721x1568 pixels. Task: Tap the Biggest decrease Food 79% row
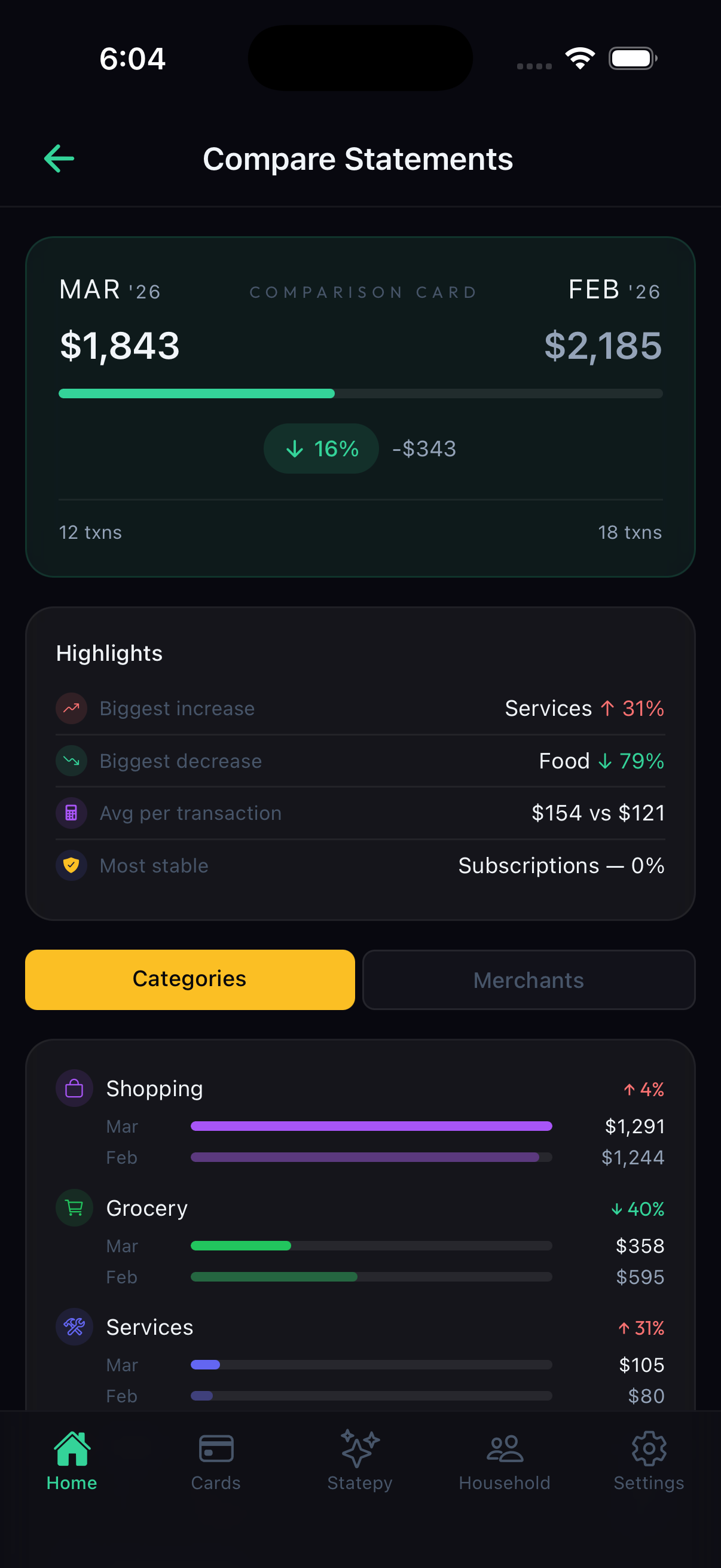(360, 761)
